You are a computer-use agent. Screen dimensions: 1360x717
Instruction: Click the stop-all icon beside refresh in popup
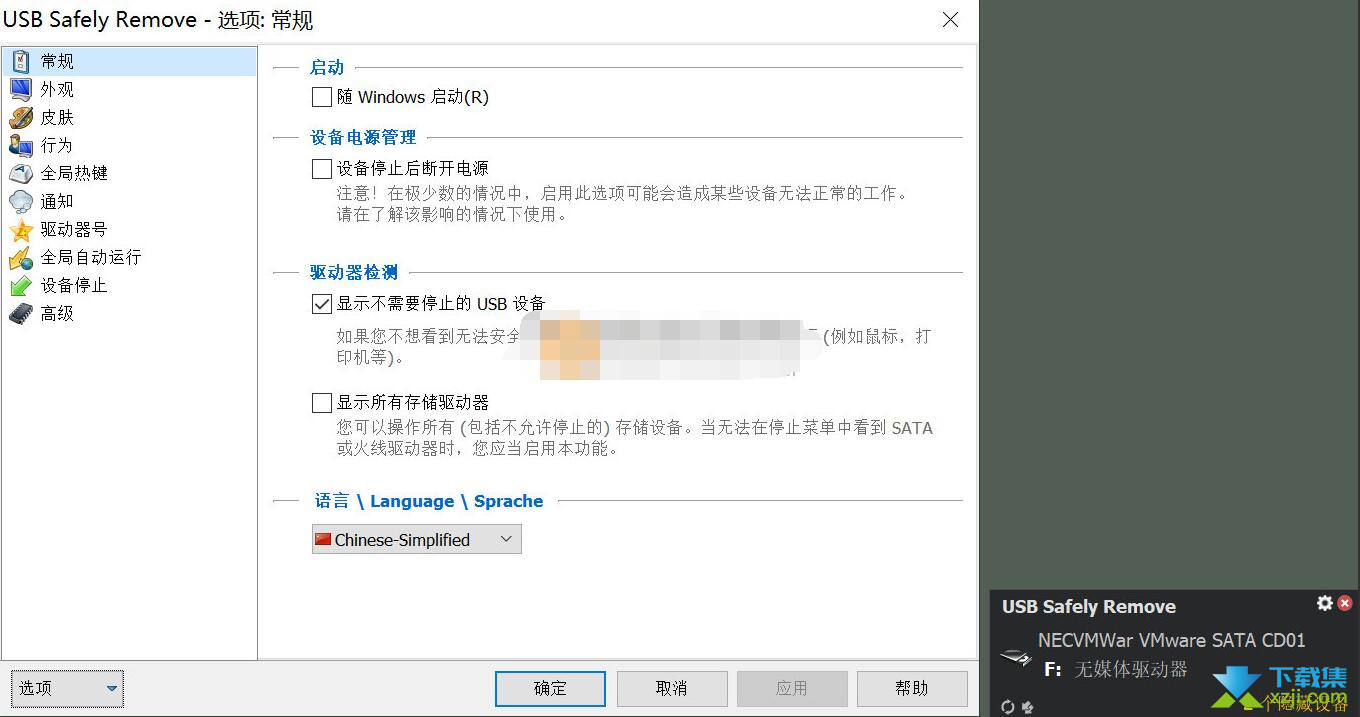pyautogui.click(x=1027, y=706)
